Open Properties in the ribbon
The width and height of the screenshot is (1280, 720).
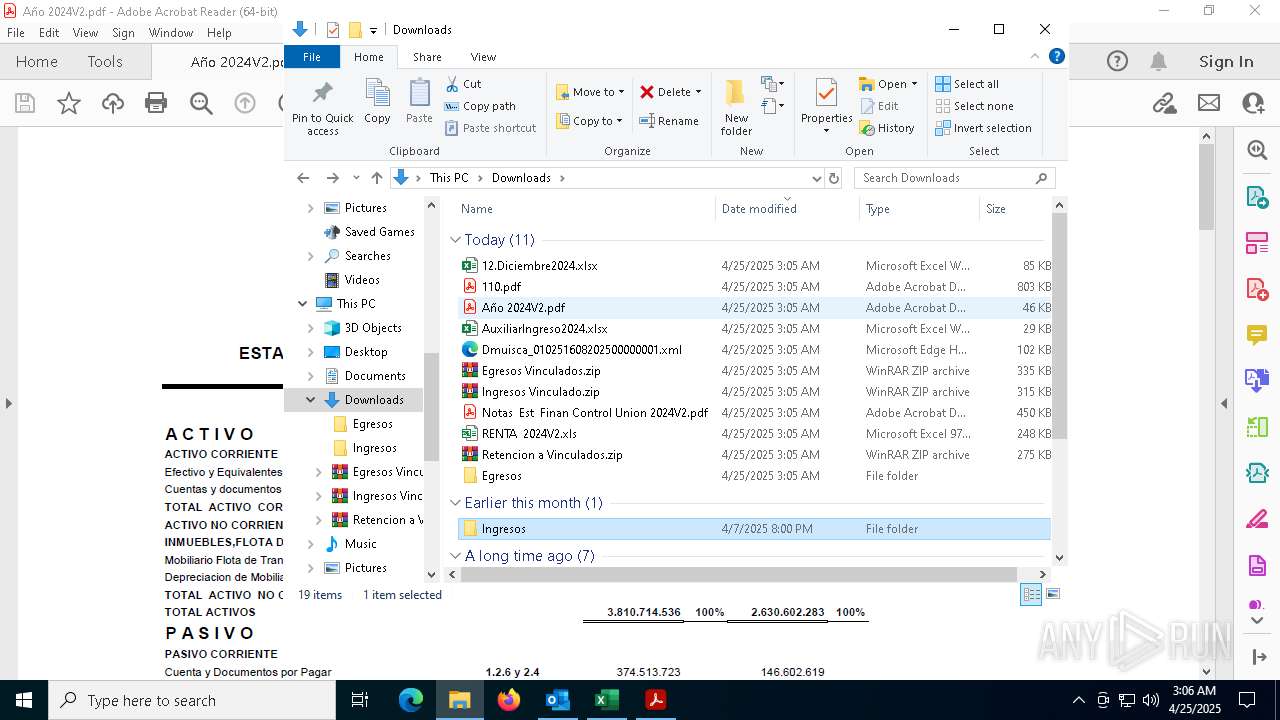pos(826,105)
